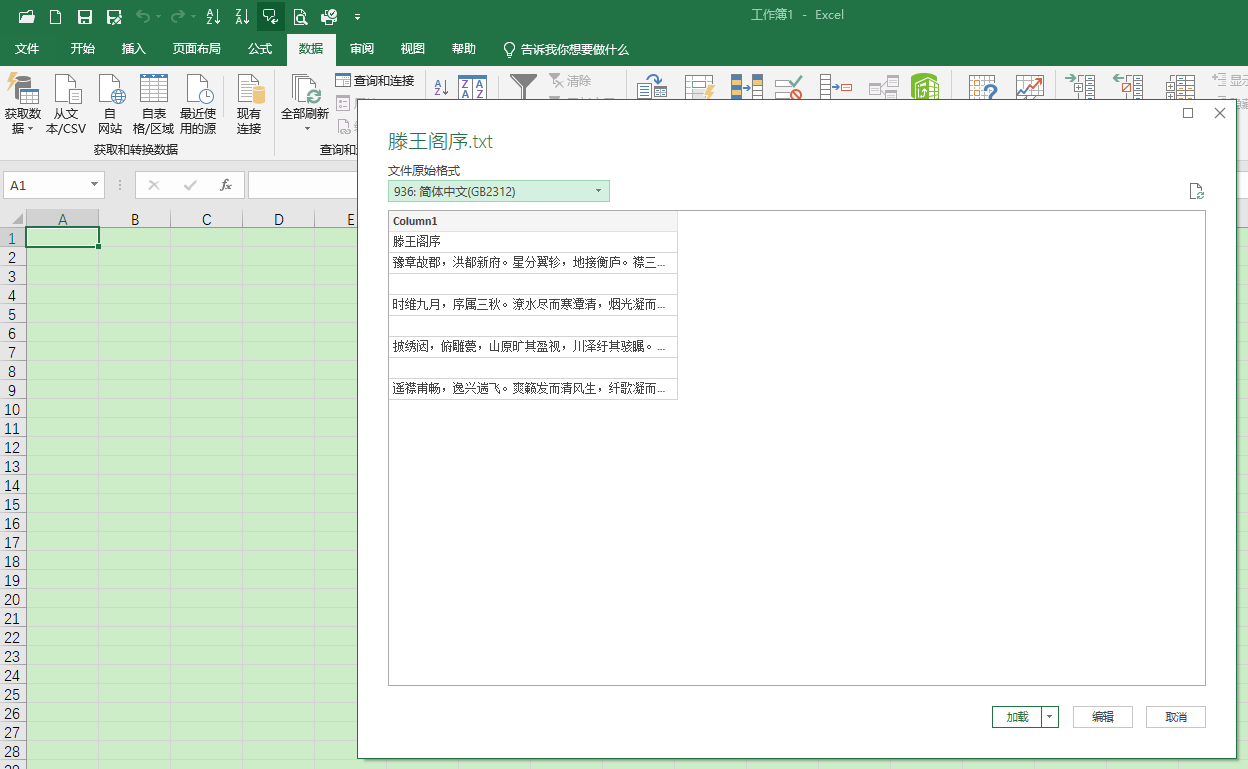Click the Insert Function fx icon
The image size is (1248, 769).
(227, 185)
